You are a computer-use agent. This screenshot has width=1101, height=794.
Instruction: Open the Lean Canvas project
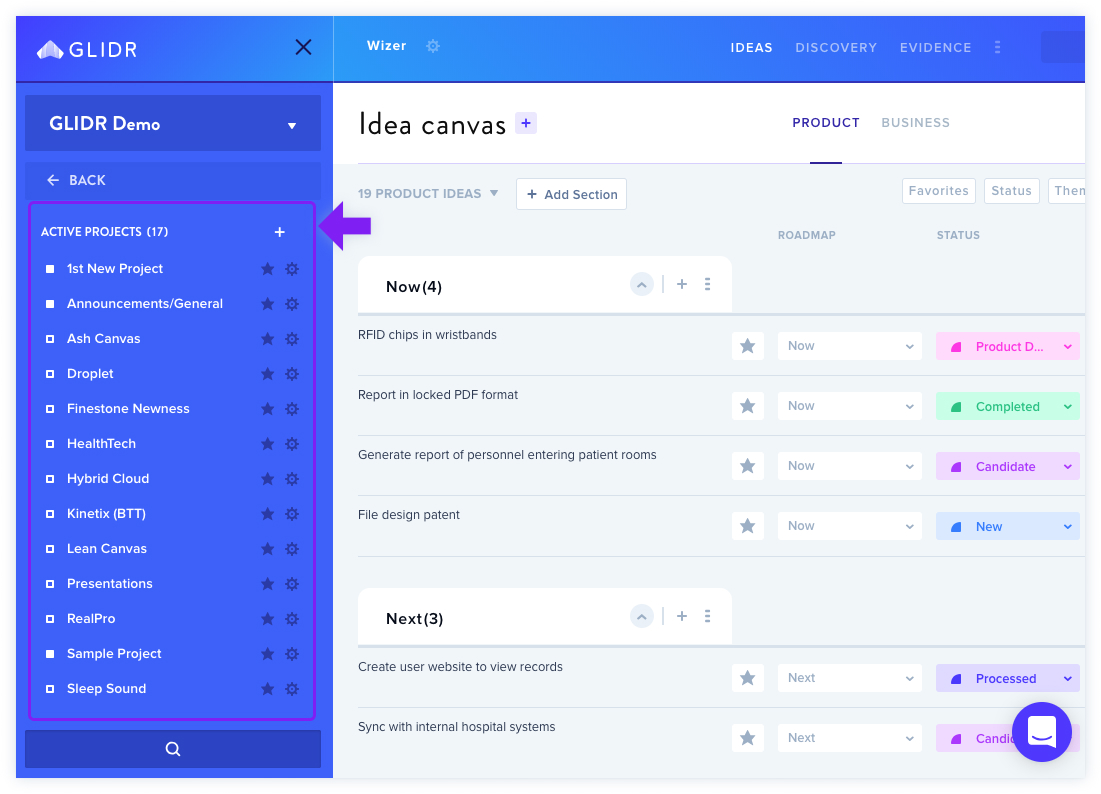tap(107, 549)
